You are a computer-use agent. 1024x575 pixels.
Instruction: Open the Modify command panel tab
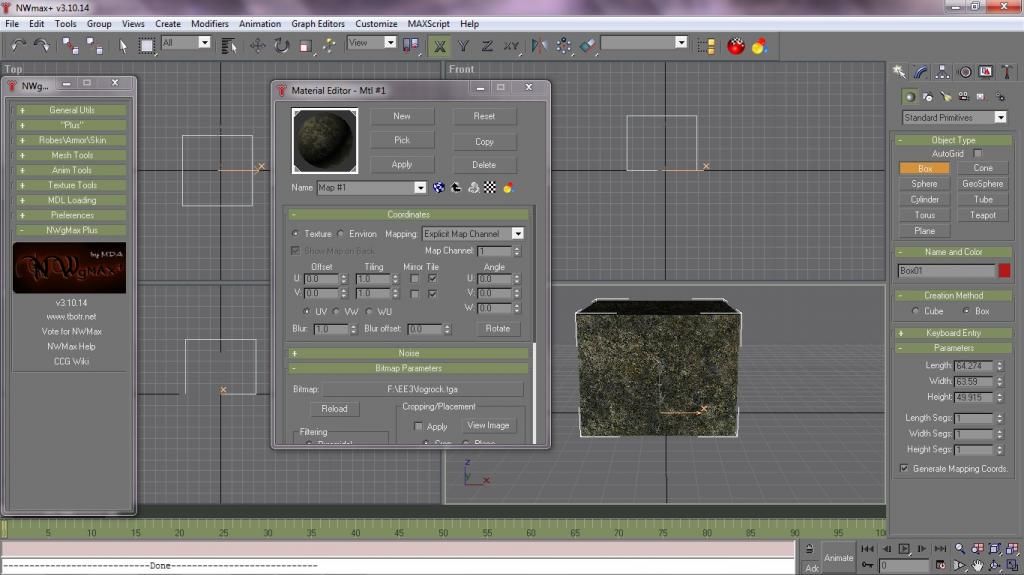[x=920, y=72]
